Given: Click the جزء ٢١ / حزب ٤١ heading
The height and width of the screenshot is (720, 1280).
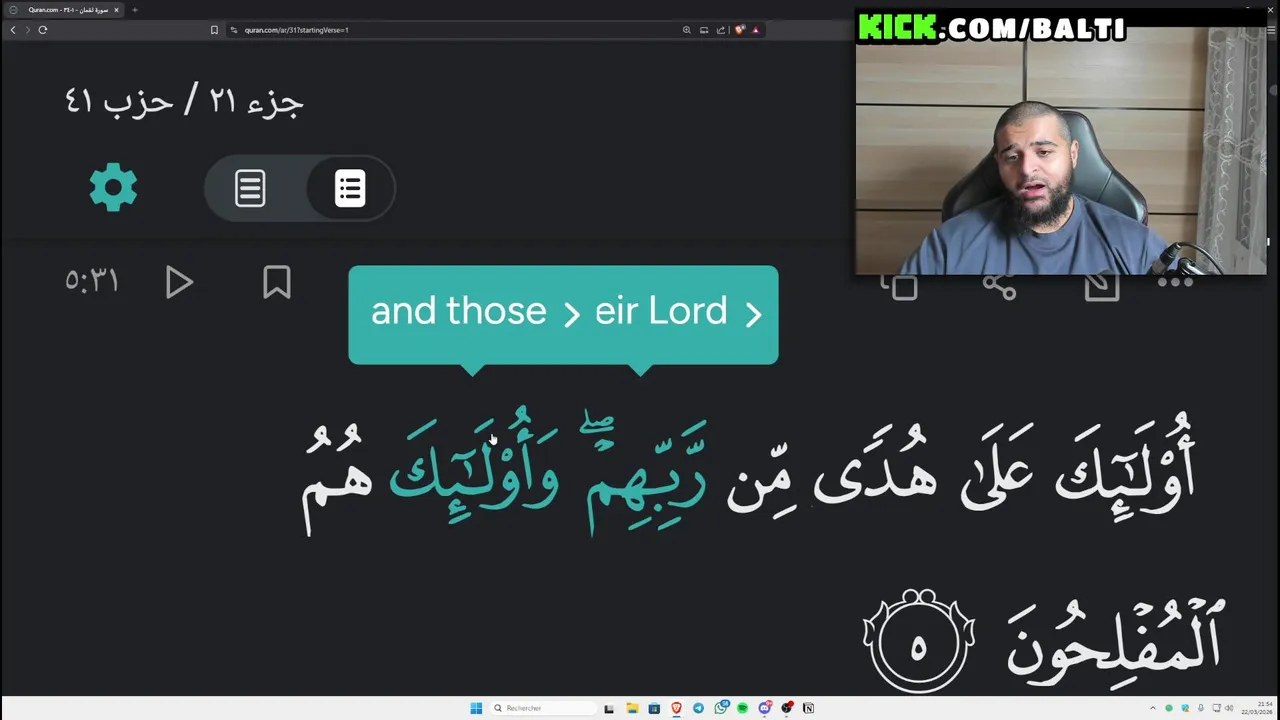Looking at the screenshot, I should click(x=184, y=100).
